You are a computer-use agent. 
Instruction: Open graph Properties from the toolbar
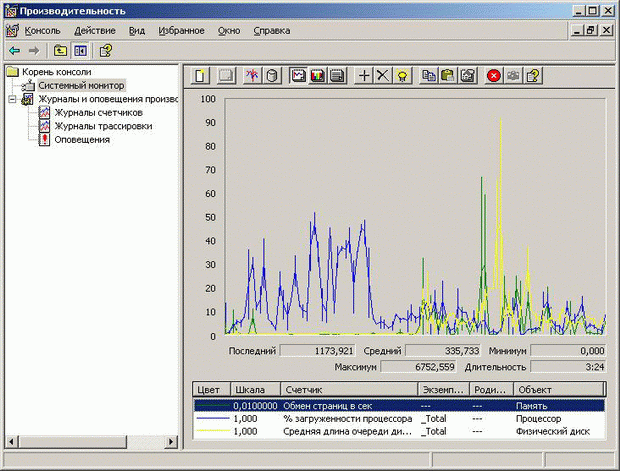467,75
